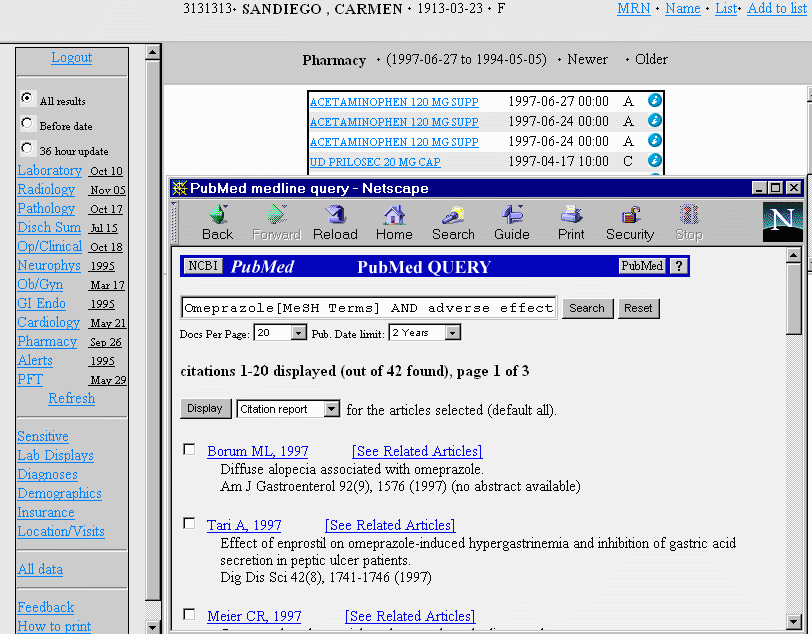Expand the Pub. Date limit dropdown

coord(425,333)
